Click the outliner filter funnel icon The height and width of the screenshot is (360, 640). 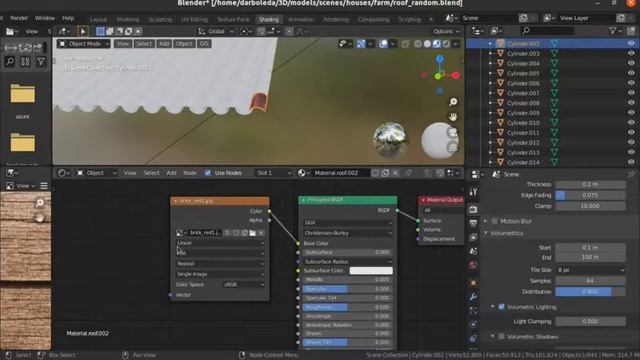tap(613, 31)
